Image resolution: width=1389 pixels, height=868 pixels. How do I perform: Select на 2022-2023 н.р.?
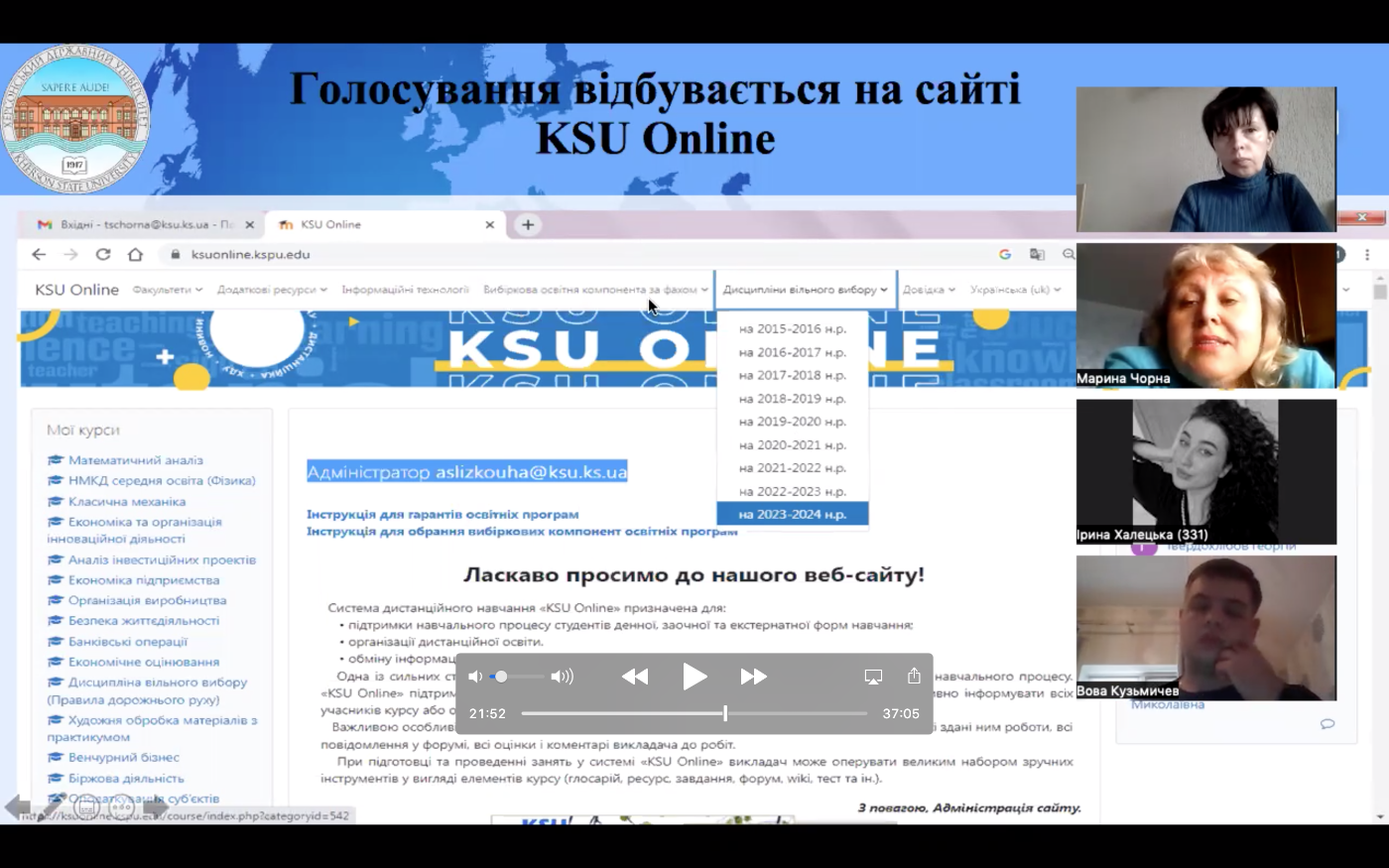click(x=793, y=492)
